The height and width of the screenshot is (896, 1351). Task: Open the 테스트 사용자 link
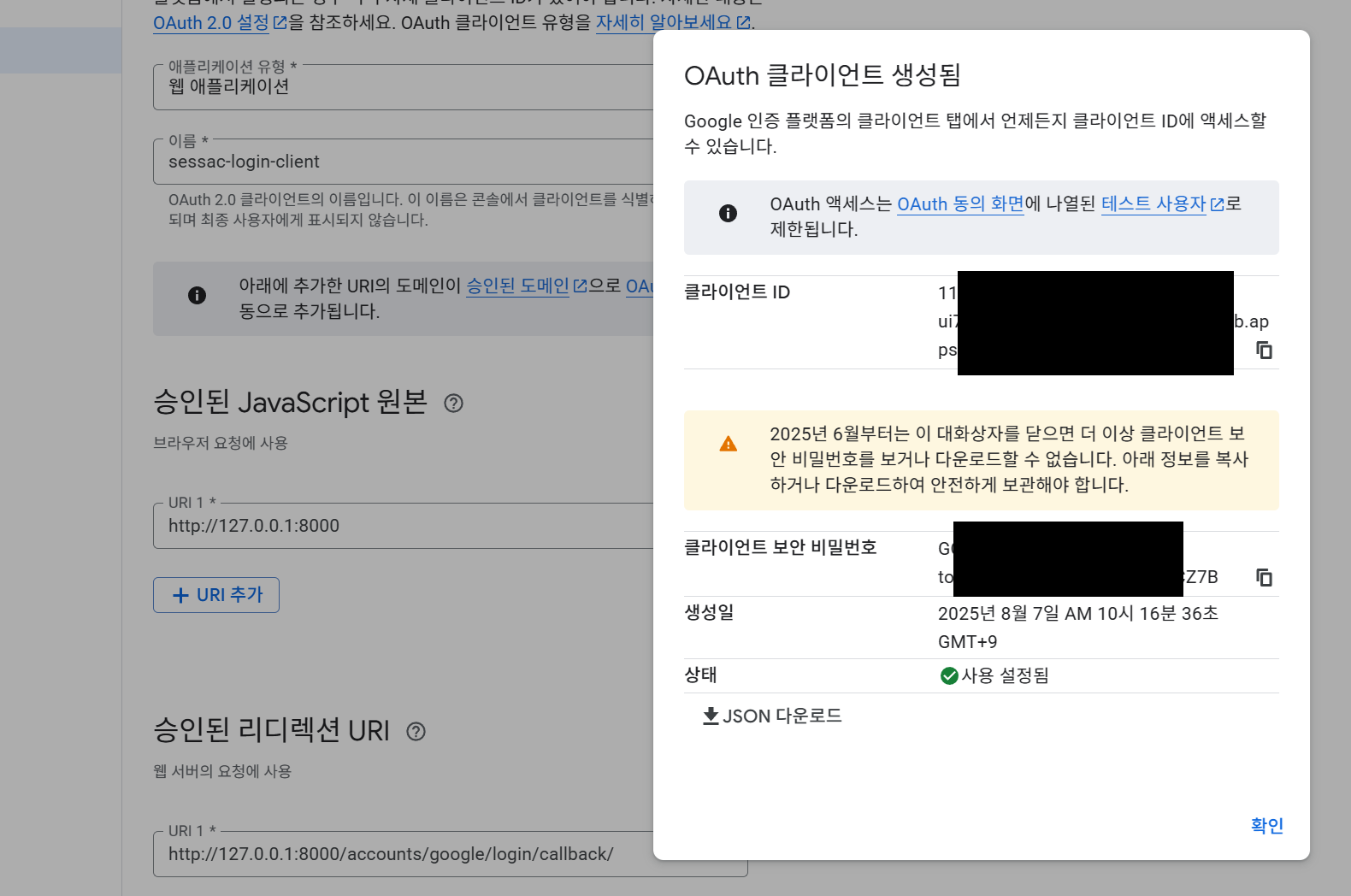[x=1161, y=204]
